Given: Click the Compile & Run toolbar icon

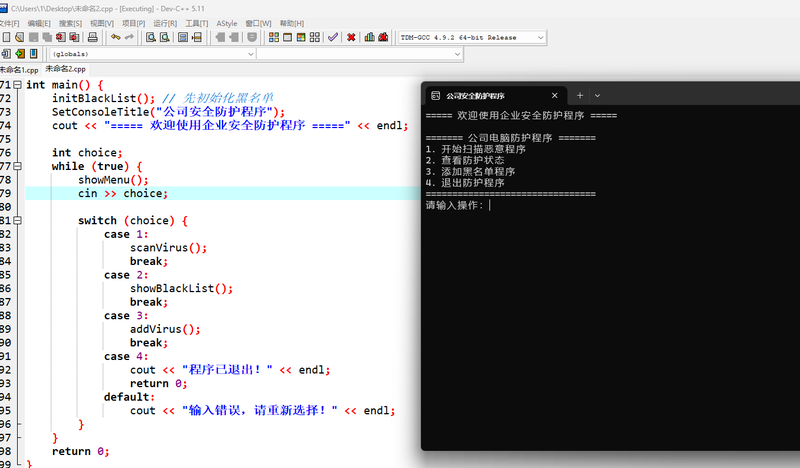Looking at the screenshot, I should point(300,37).
